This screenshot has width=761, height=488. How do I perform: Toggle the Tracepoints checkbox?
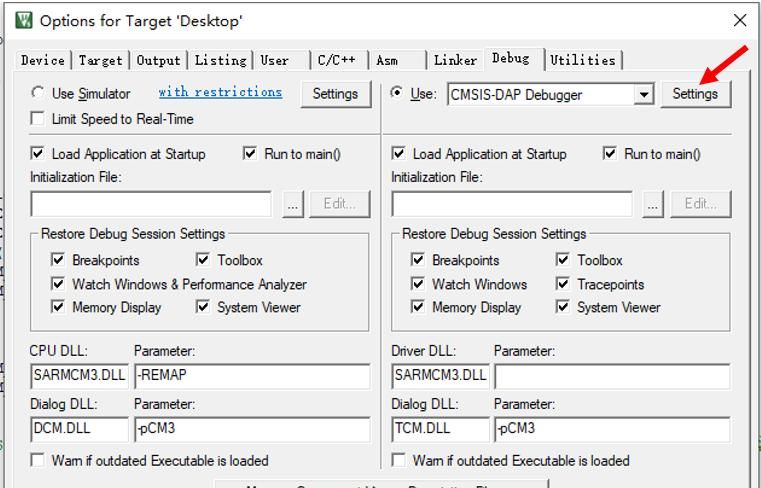coord(563,284)
